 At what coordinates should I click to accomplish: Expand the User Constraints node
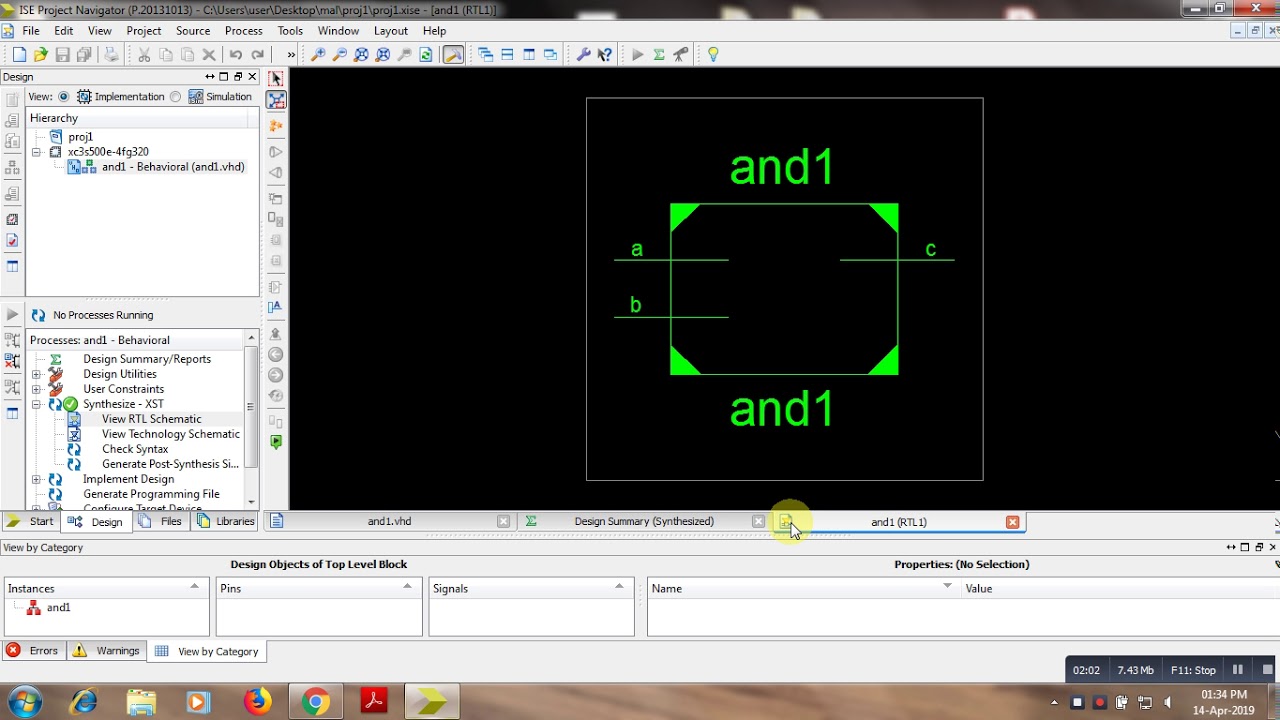click(37, 390)
